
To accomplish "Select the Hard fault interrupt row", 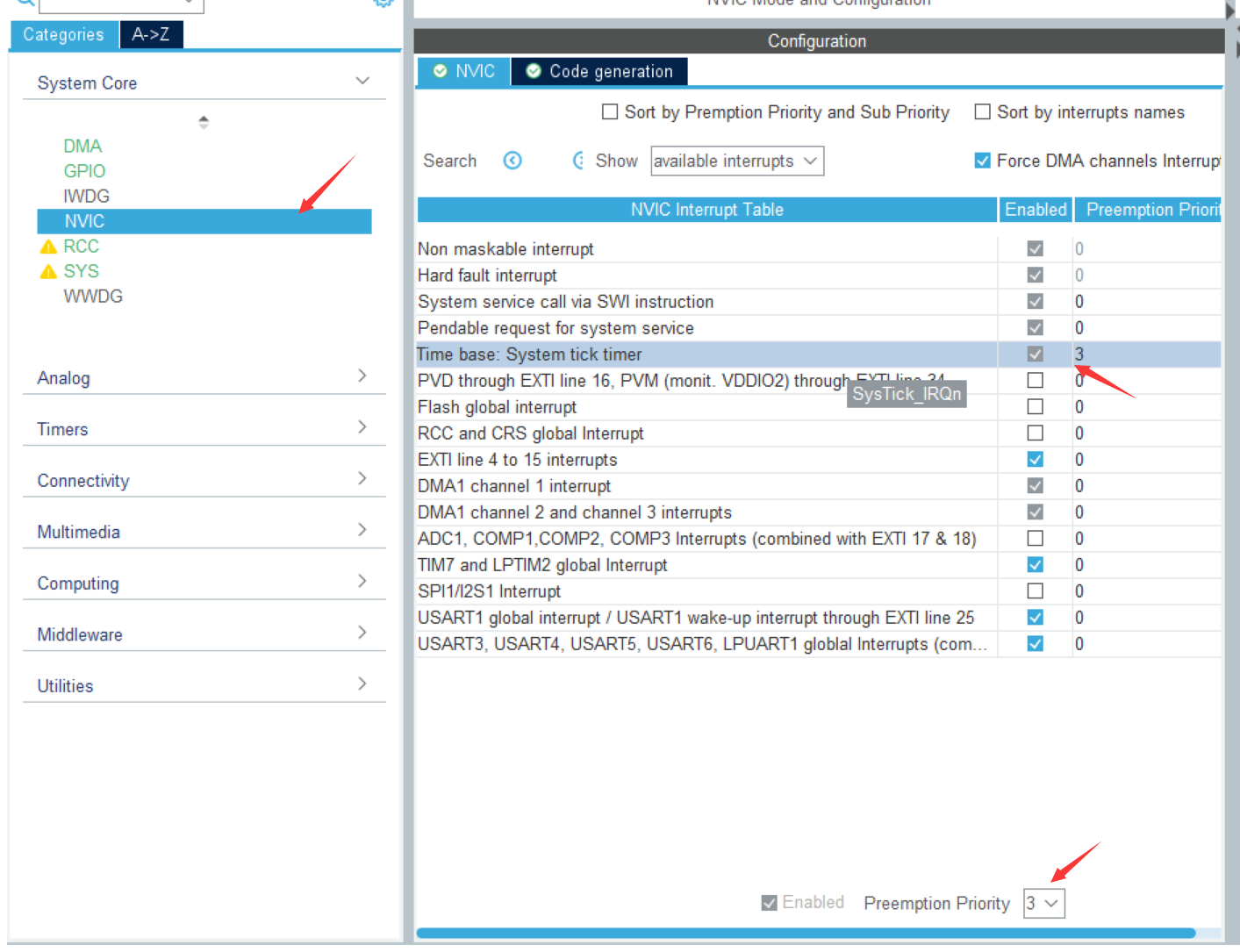I will coord(819,276).
